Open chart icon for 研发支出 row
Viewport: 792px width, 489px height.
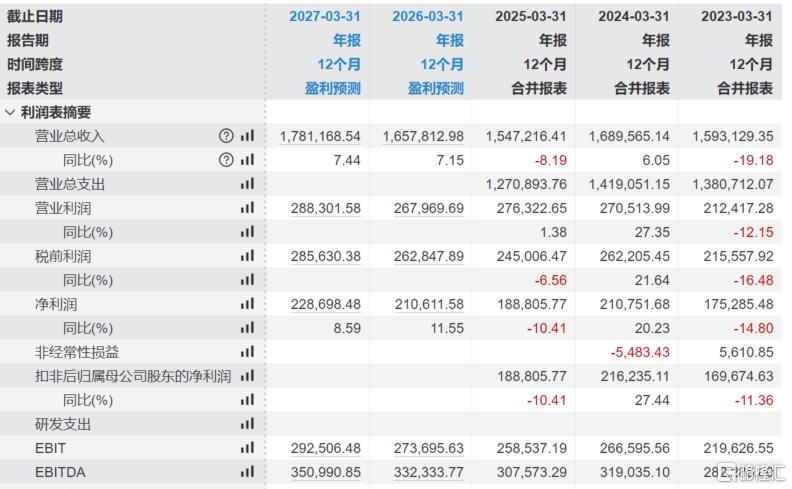247,424
